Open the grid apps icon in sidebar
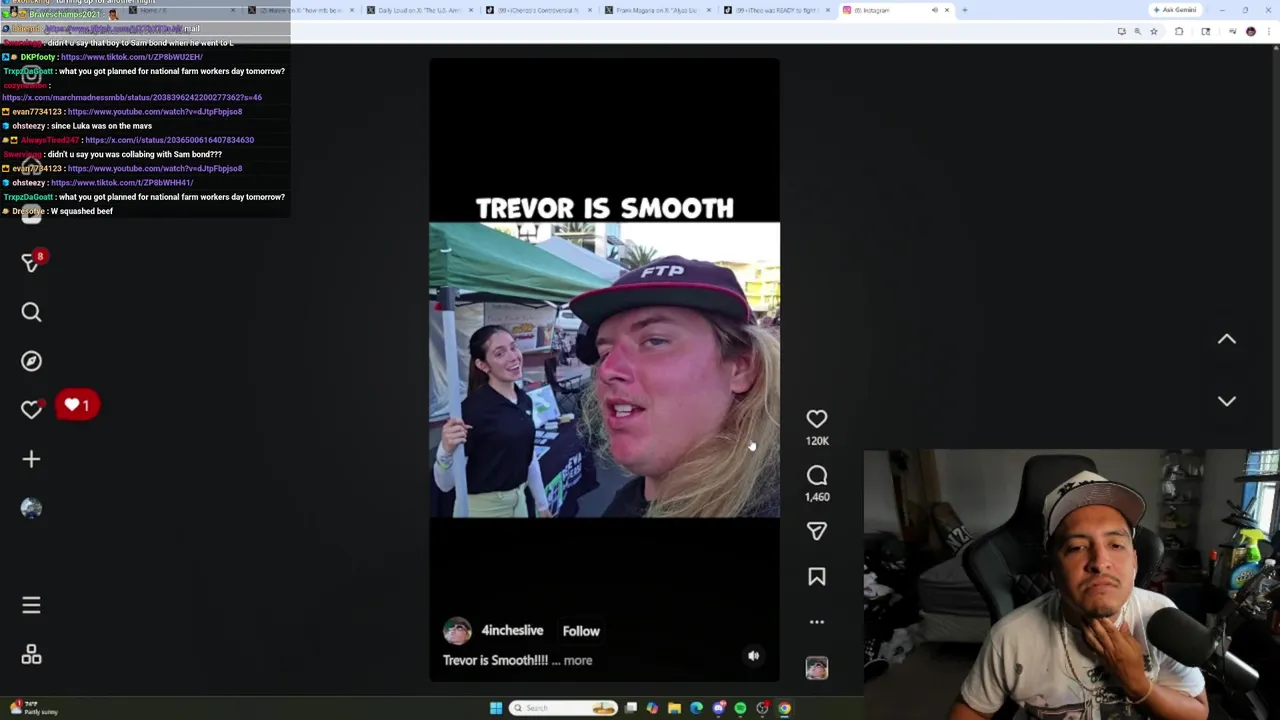The image size is (1280, 720). 31,655
